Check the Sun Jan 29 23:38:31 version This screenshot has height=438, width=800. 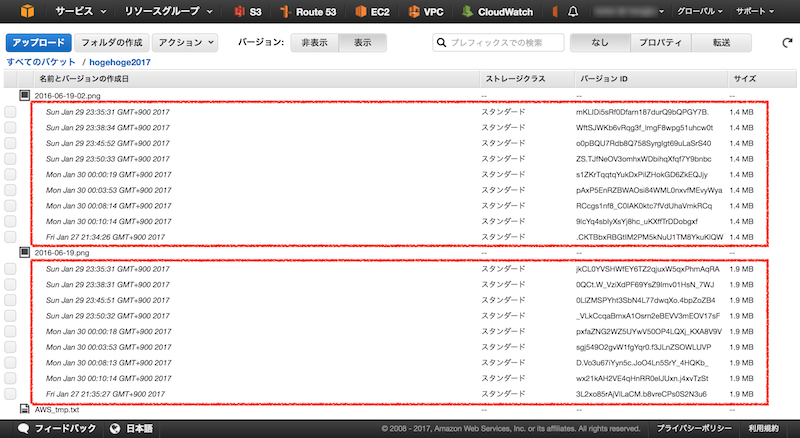click(10, 284)
